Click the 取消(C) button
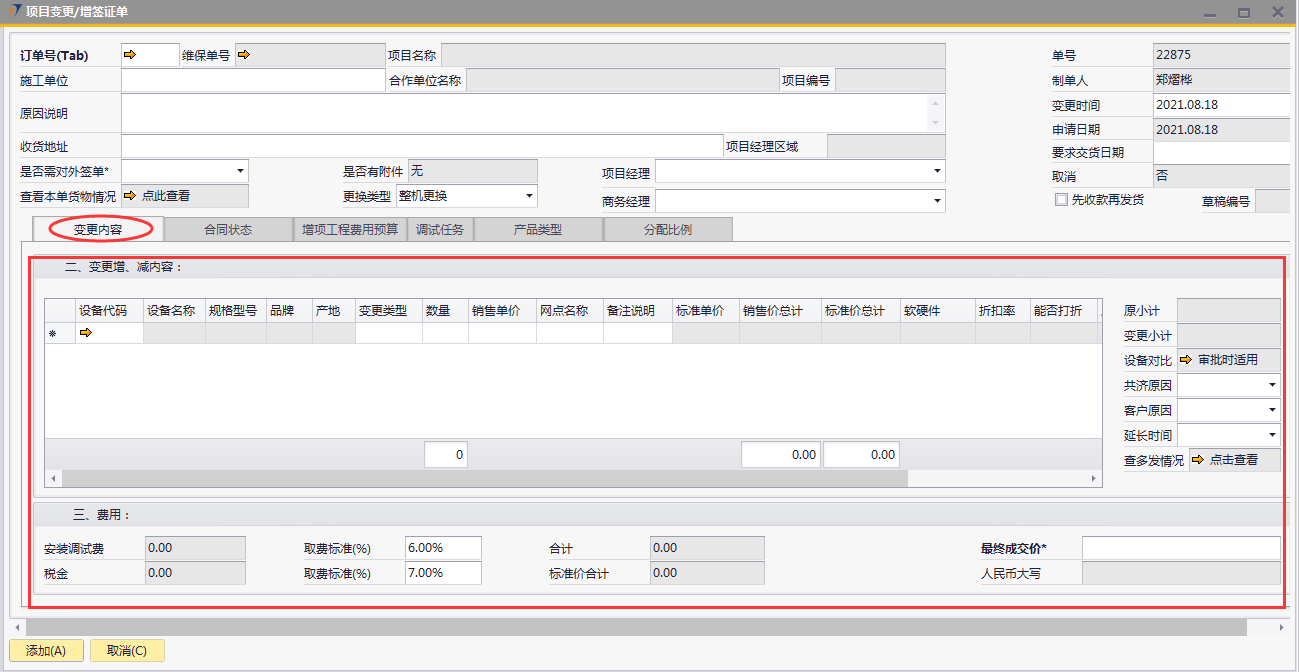Screen dimensions: 1299x672 coord(127,651)
